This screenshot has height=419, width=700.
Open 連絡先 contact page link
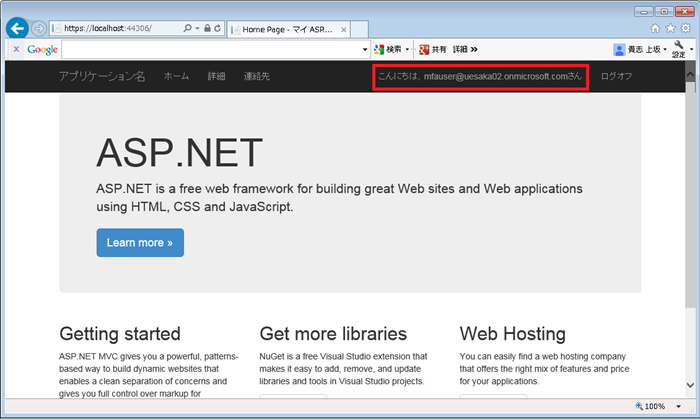coord(256,76)
